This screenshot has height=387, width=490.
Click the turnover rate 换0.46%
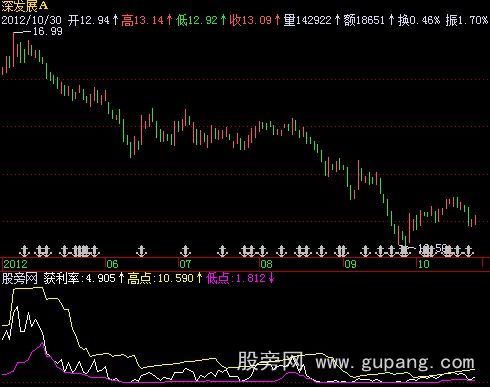[x=419, y=20]
